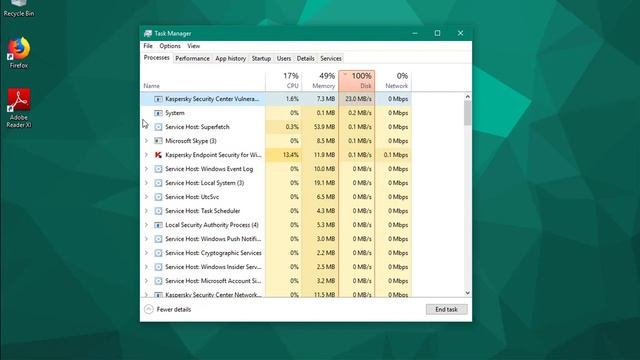Click the Service Host: Microsoft Account Si... icon
This screenshot has width=640, height=360.
[x=158, y=281]
